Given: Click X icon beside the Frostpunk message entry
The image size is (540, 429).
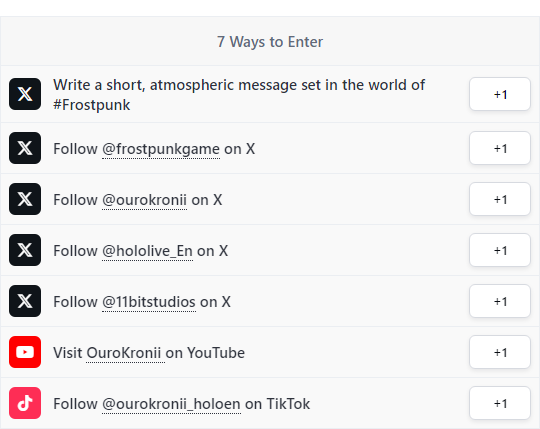Looking at the screenshot, I should coord(25,94).
